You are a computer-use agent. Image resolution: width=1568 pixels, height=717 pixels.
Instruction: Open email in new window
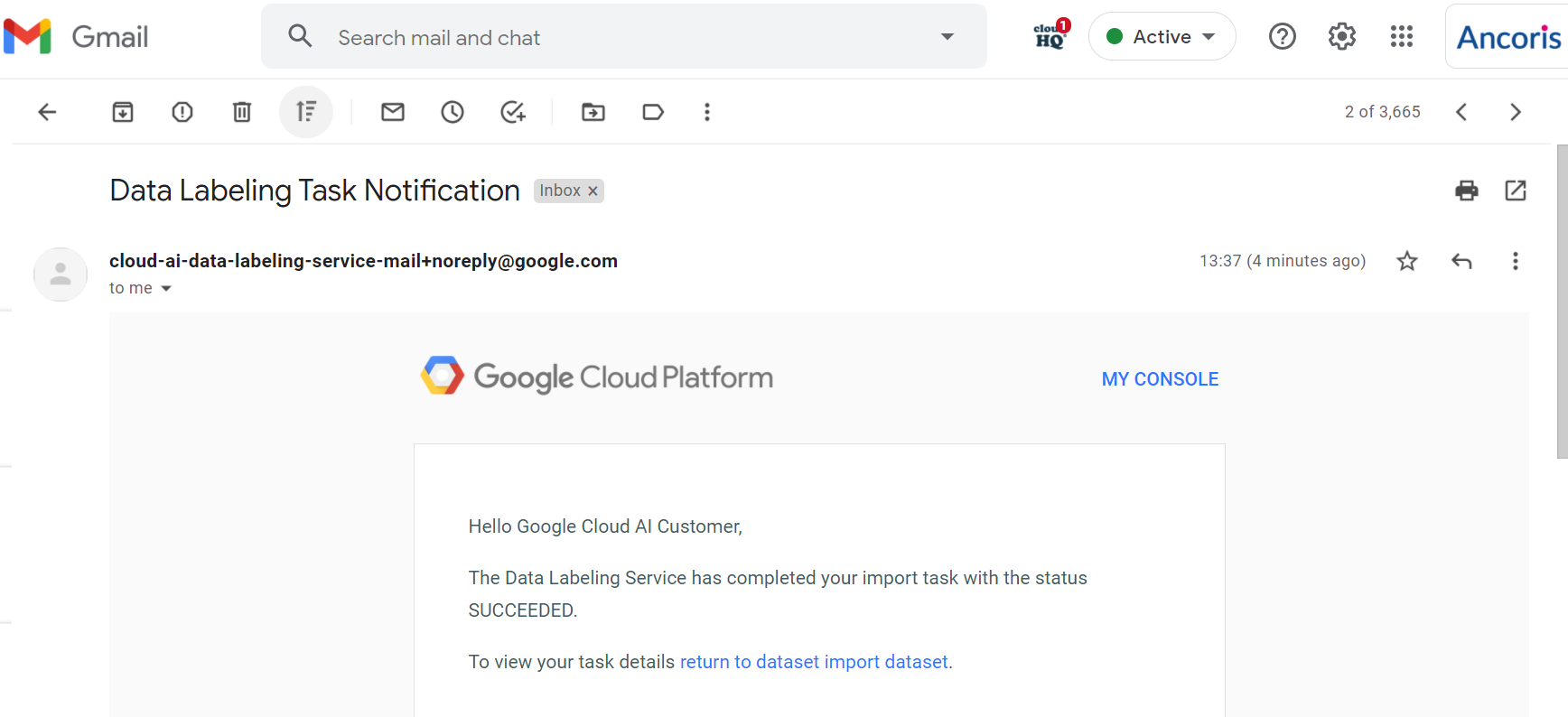point(1516,191)
